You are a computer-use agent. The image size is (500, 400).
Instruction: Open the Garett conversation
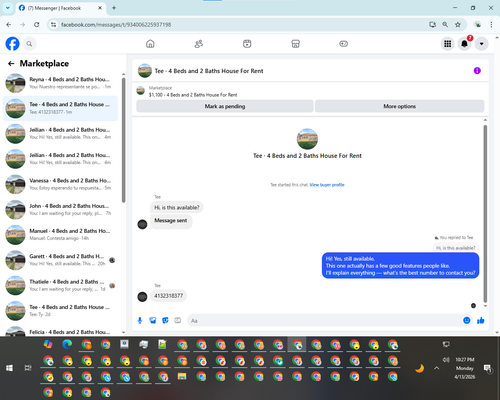[x=60, y=260]
